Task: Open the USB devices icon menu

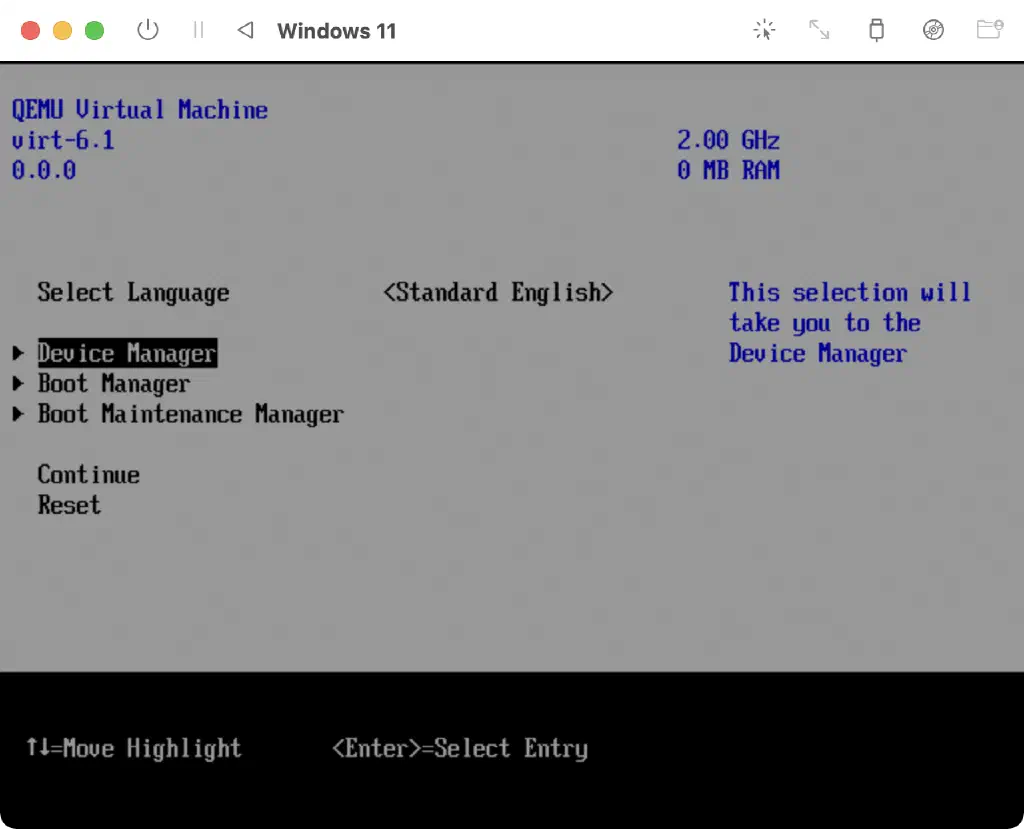Action: click(876, 30)
